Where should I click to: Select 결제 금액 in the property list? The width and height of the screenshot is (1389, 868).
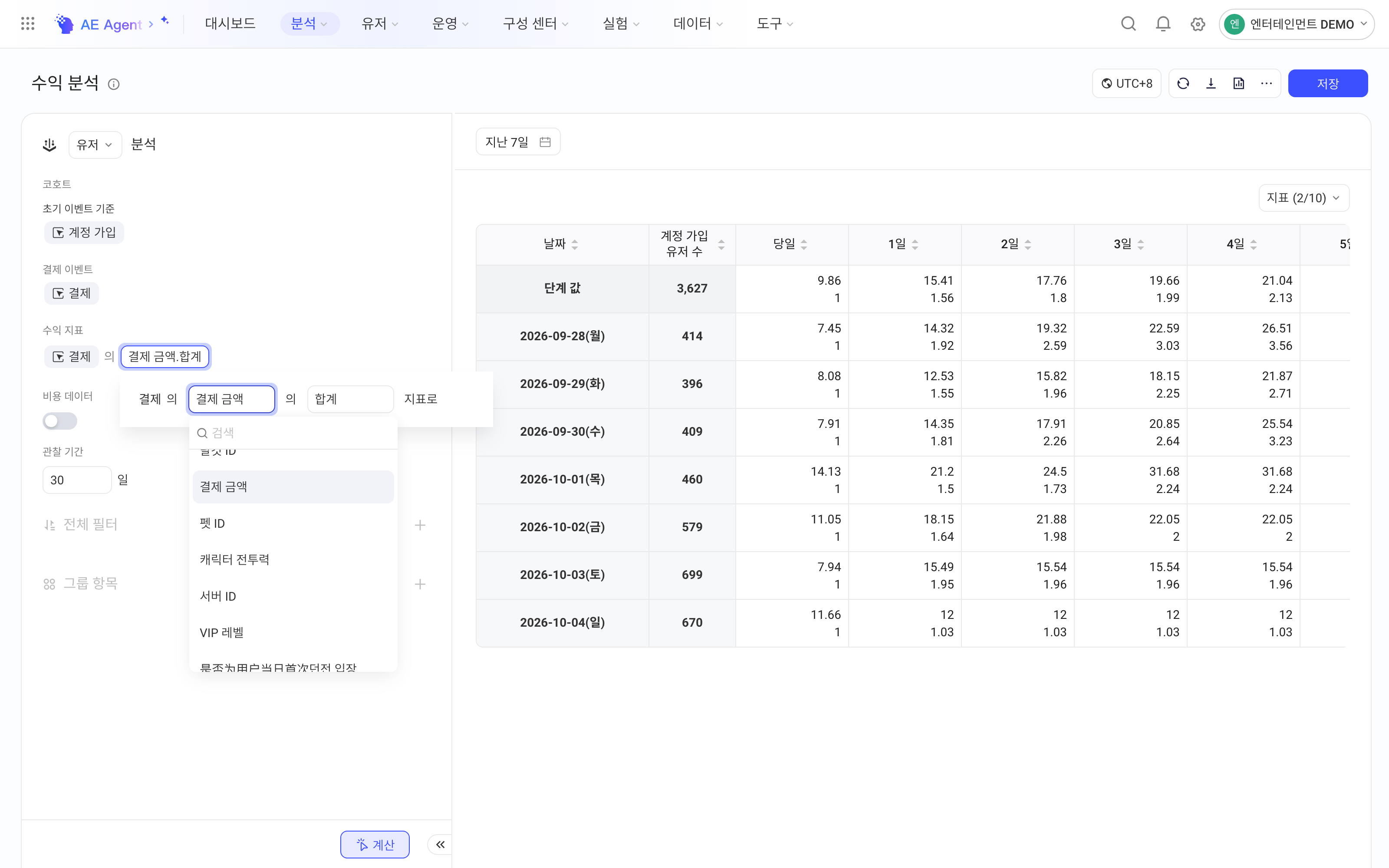(x=293, y=487)
